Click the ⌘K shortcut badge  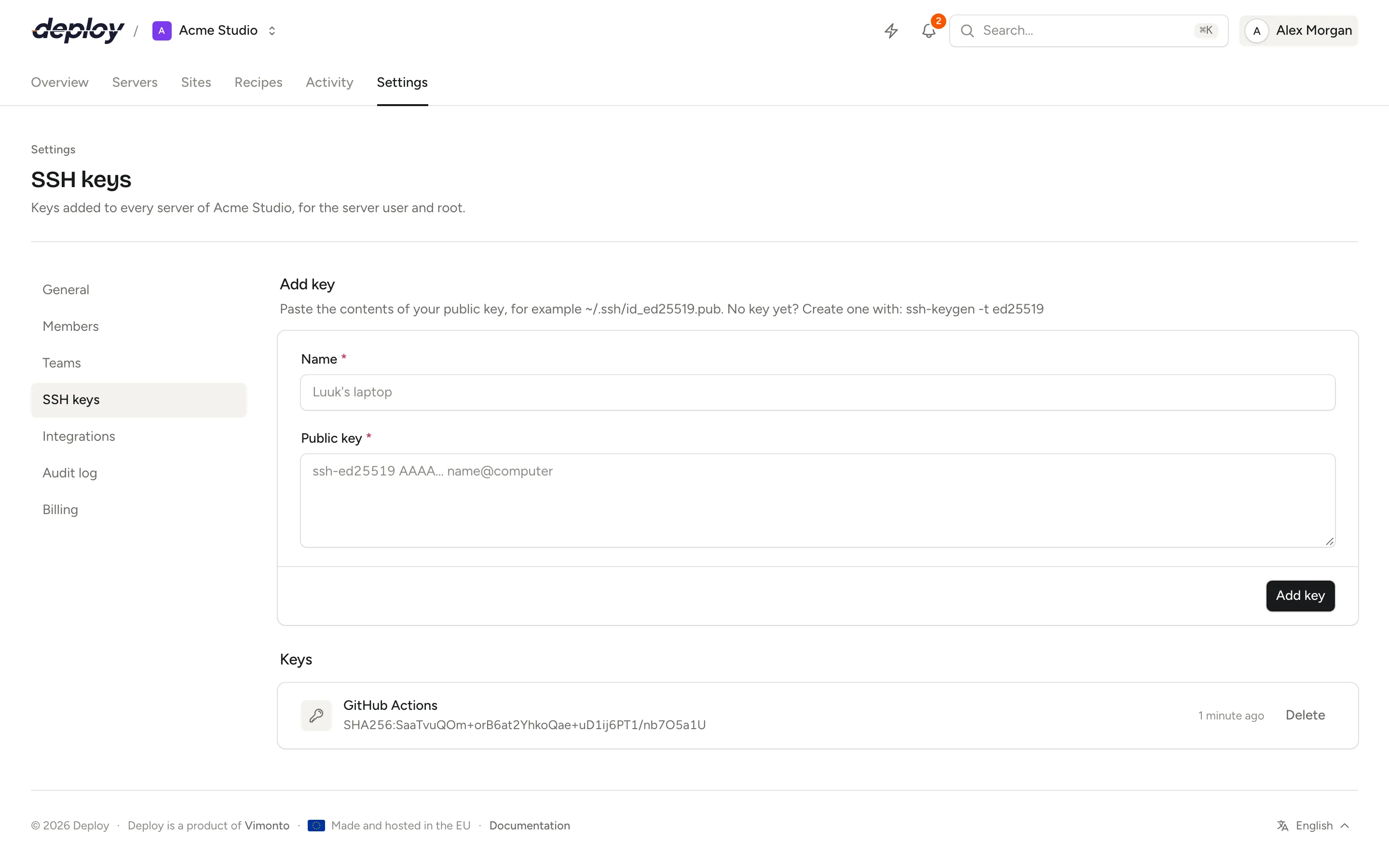click(x=1205, y=30)
